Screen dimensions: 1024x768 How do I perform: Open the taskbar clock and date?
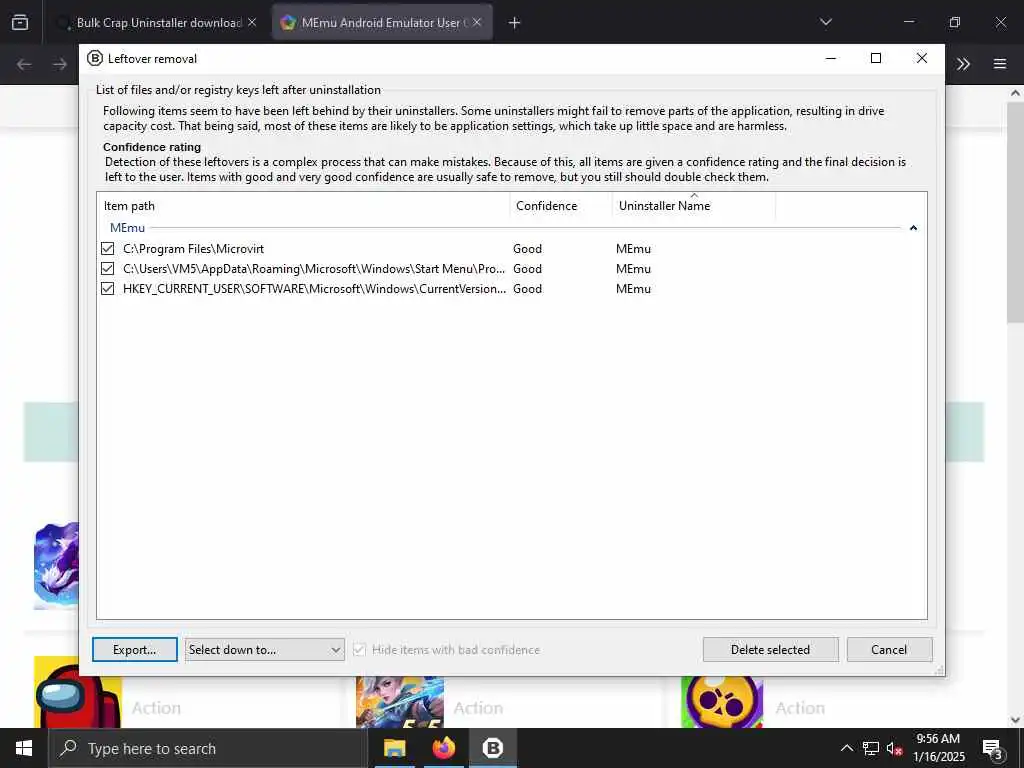(x=938, y=748)
